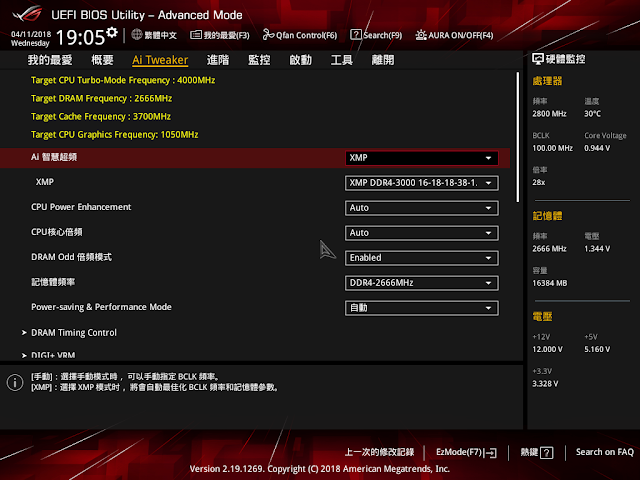Switch to 啟動 tab

pos(300,60)
